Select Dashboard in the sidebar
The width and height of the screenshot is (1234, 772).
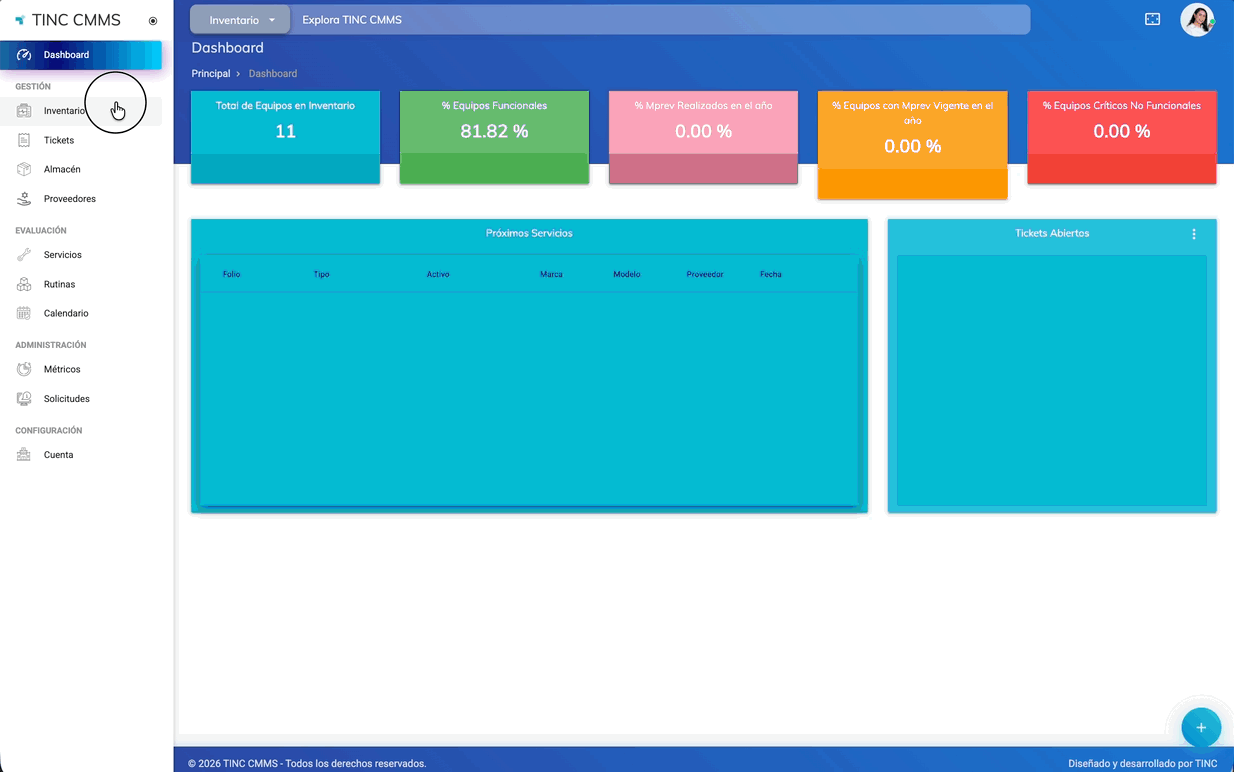pos(66,55)
